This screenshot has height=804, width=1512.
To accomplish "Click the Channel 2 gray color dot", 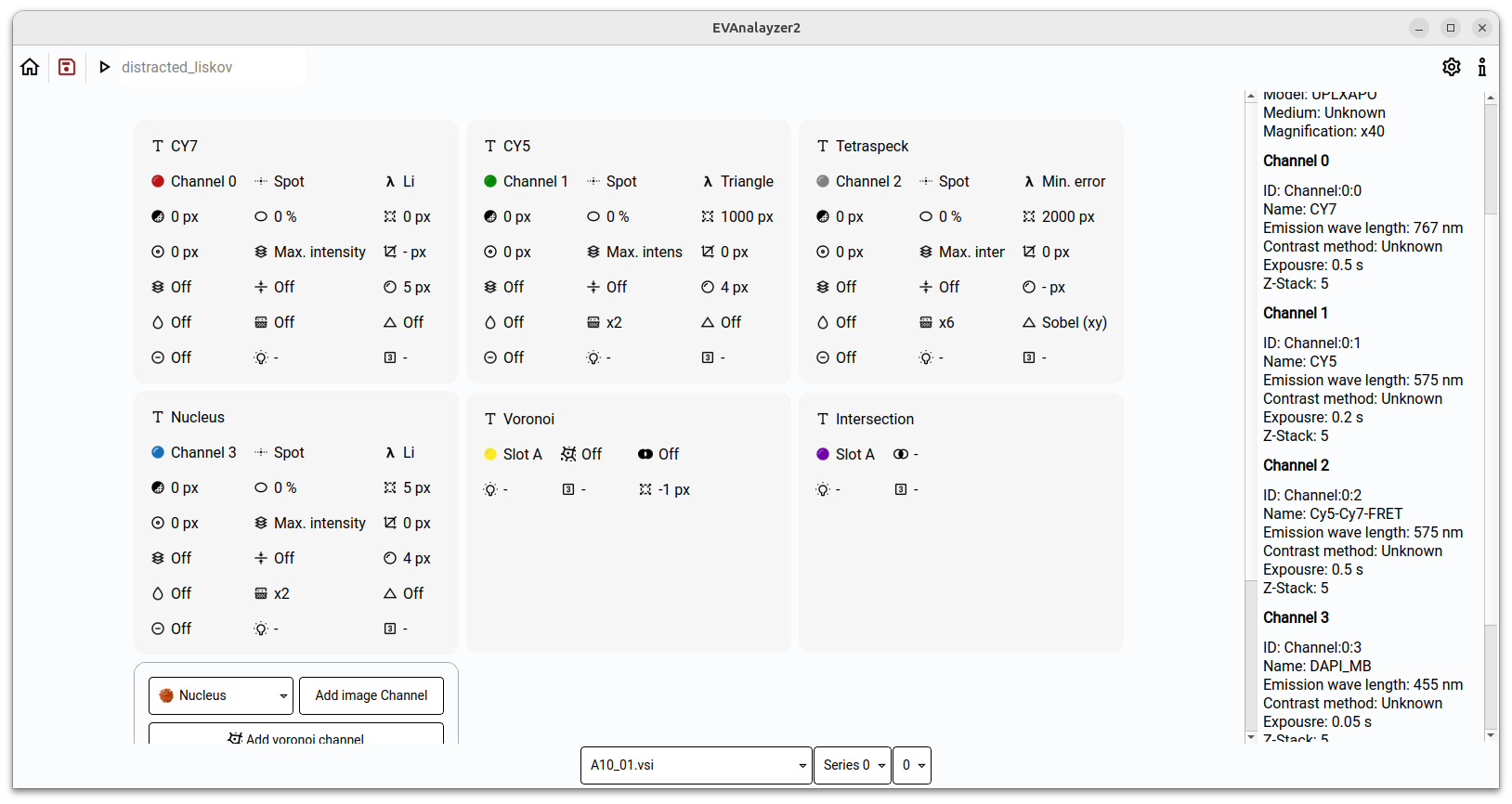I will tap(823, 181).
